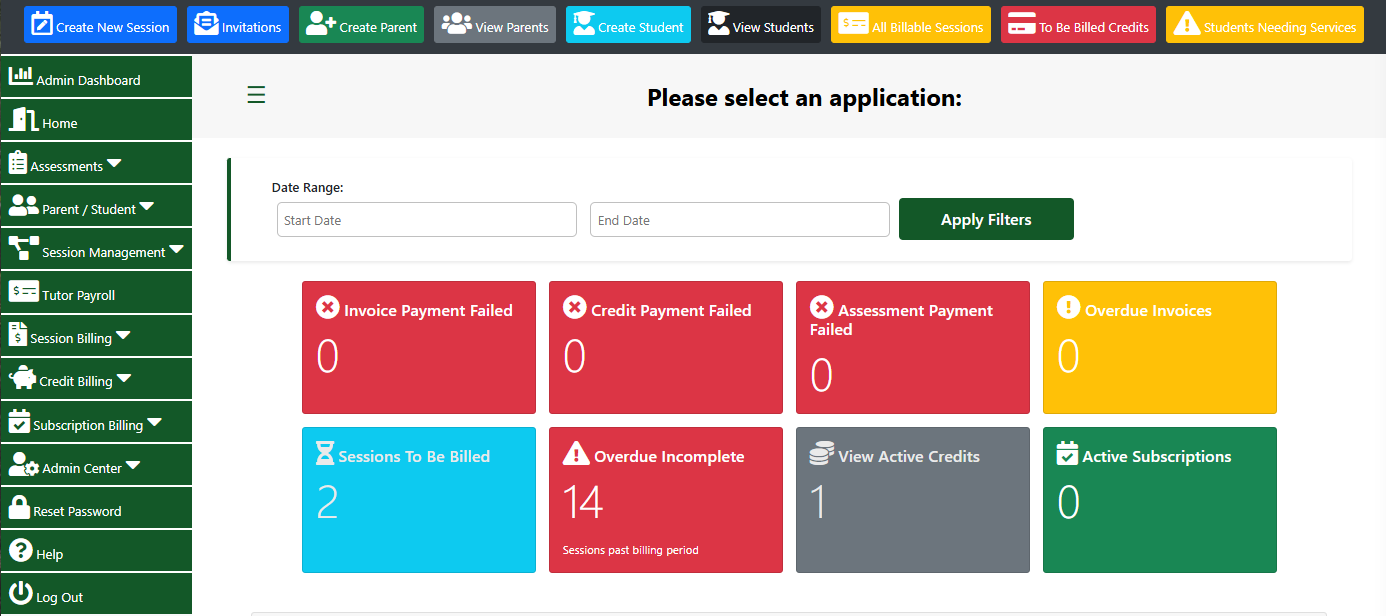Click the Start Date input field
Image resolution: width=1386 pixels, height=616 pixels.
tap(427, 220)
